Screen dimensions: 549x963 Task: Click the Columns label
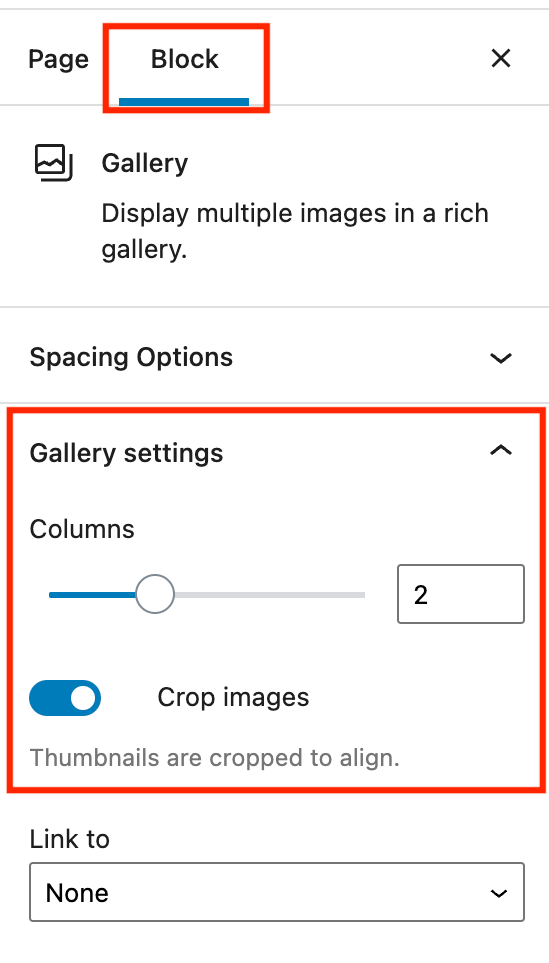tap(82, 529)
